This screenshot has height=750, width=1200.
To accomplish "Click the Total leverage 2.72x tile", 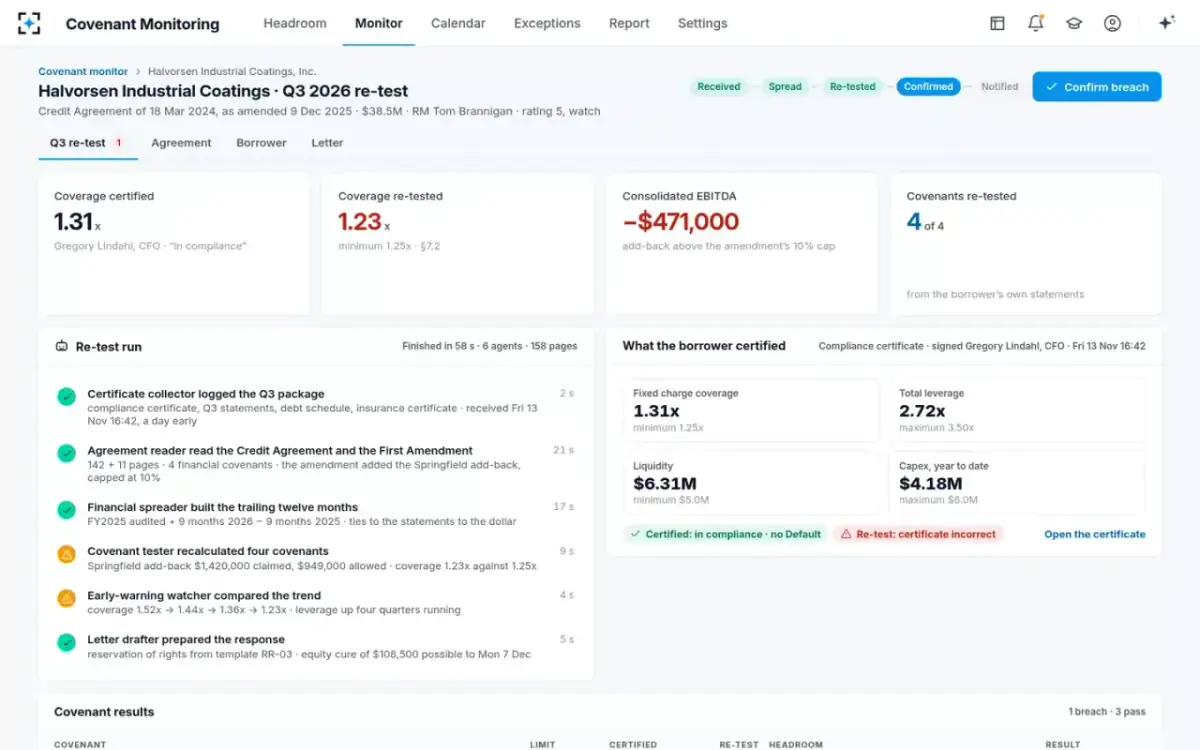I will tap(1017, 411).
